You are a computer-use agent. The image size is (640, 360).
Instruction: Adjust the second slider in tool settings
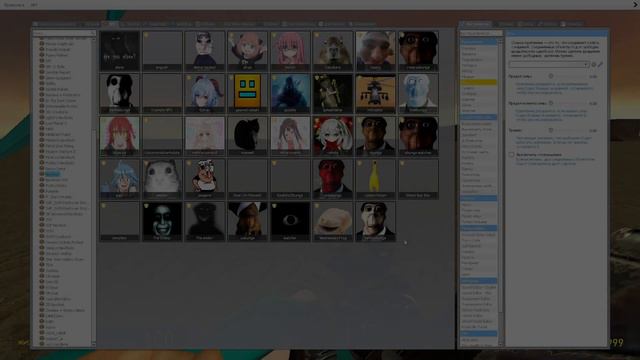567,103
